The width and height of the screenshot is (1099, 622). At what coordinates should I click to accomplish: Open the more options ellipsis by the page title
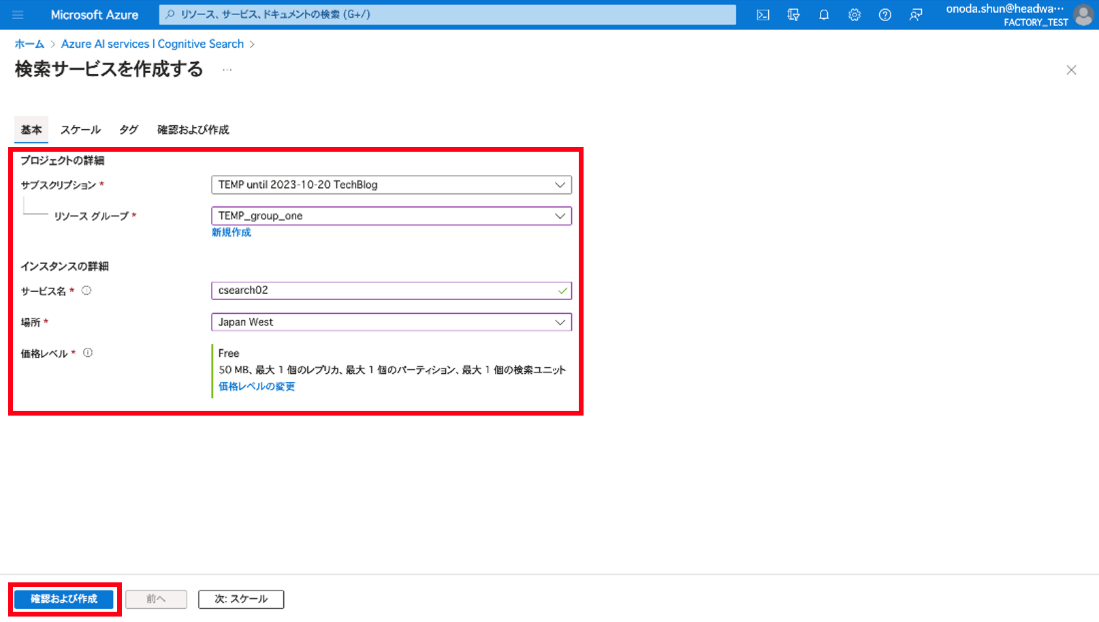pyautogui.click(x=227, y=70)
